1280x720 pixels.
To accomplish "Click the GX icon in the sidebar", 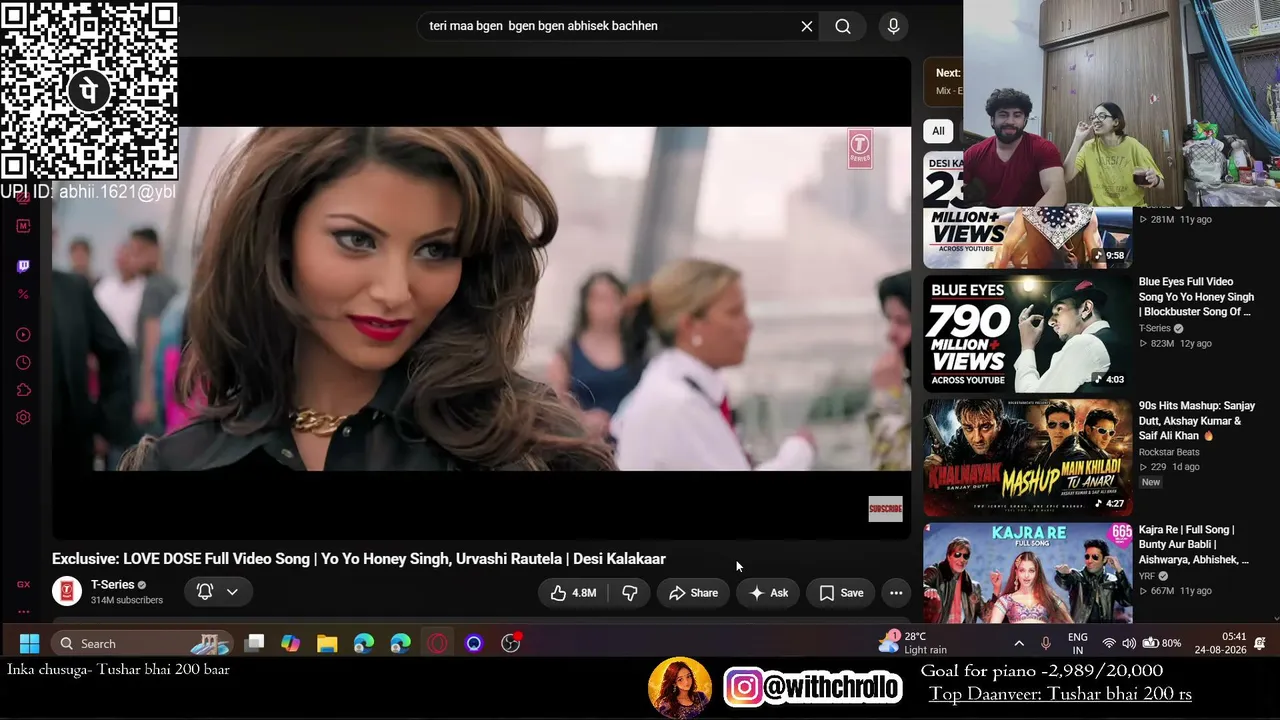I will (x=23, y=584).
